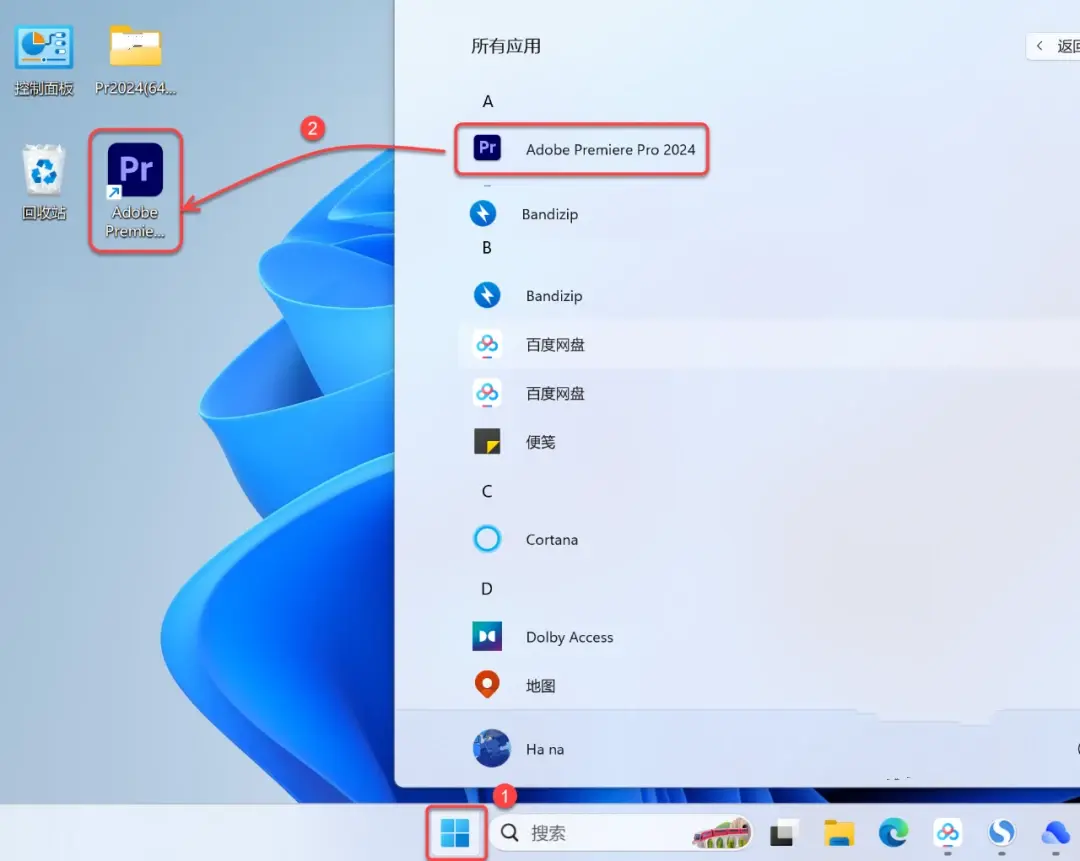Jump via letter A section header

[488, 101]
